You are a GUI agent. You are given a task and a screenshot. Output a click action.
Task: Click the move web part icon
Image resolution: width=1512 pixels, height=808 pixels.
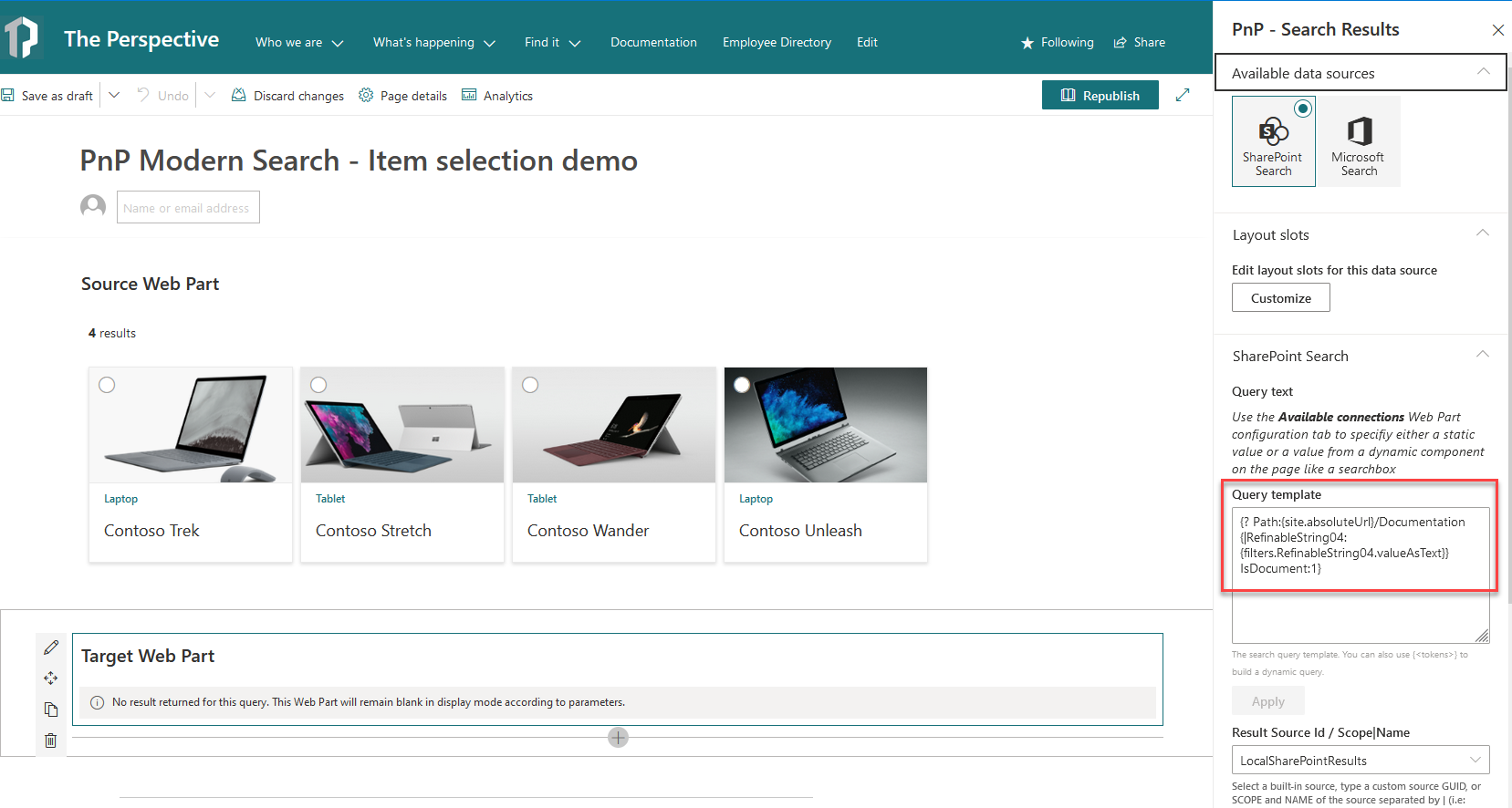coord(51,679)
